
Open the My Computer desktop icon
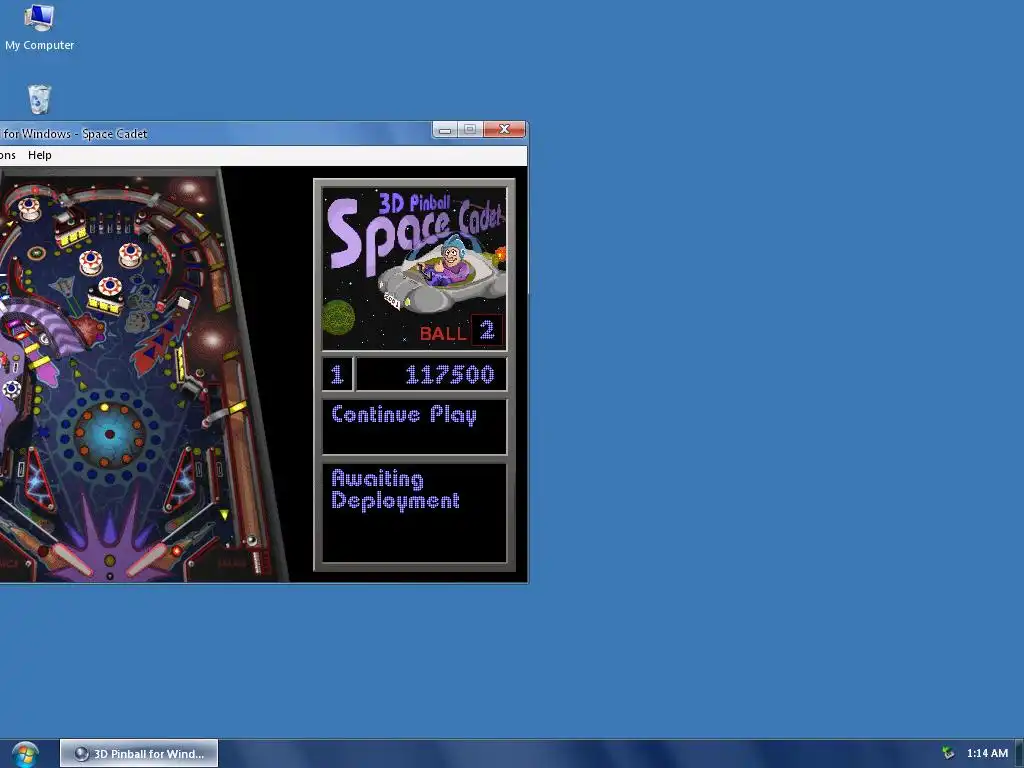pos(39,27)
